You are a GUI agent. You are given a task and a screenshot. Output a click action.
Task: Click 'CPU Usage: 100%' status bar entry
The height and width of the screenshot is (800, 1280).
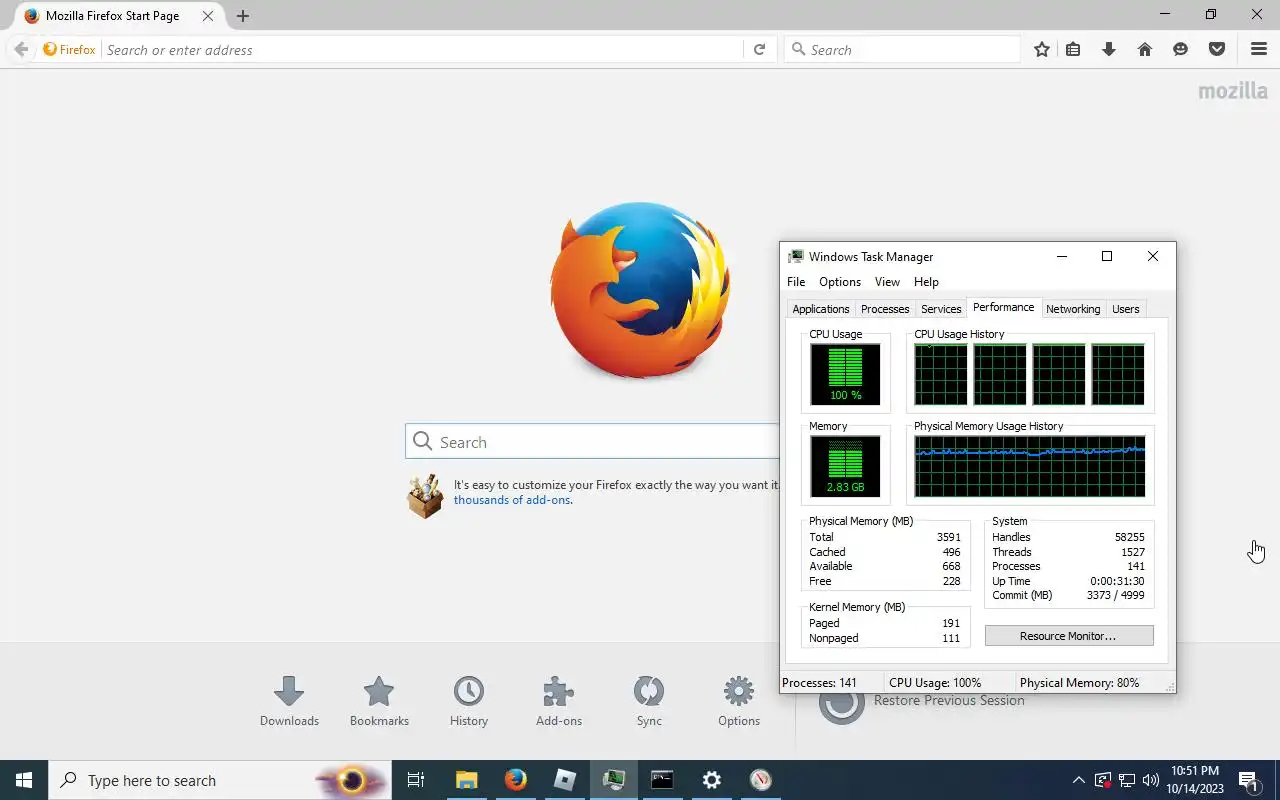(935, 683)
